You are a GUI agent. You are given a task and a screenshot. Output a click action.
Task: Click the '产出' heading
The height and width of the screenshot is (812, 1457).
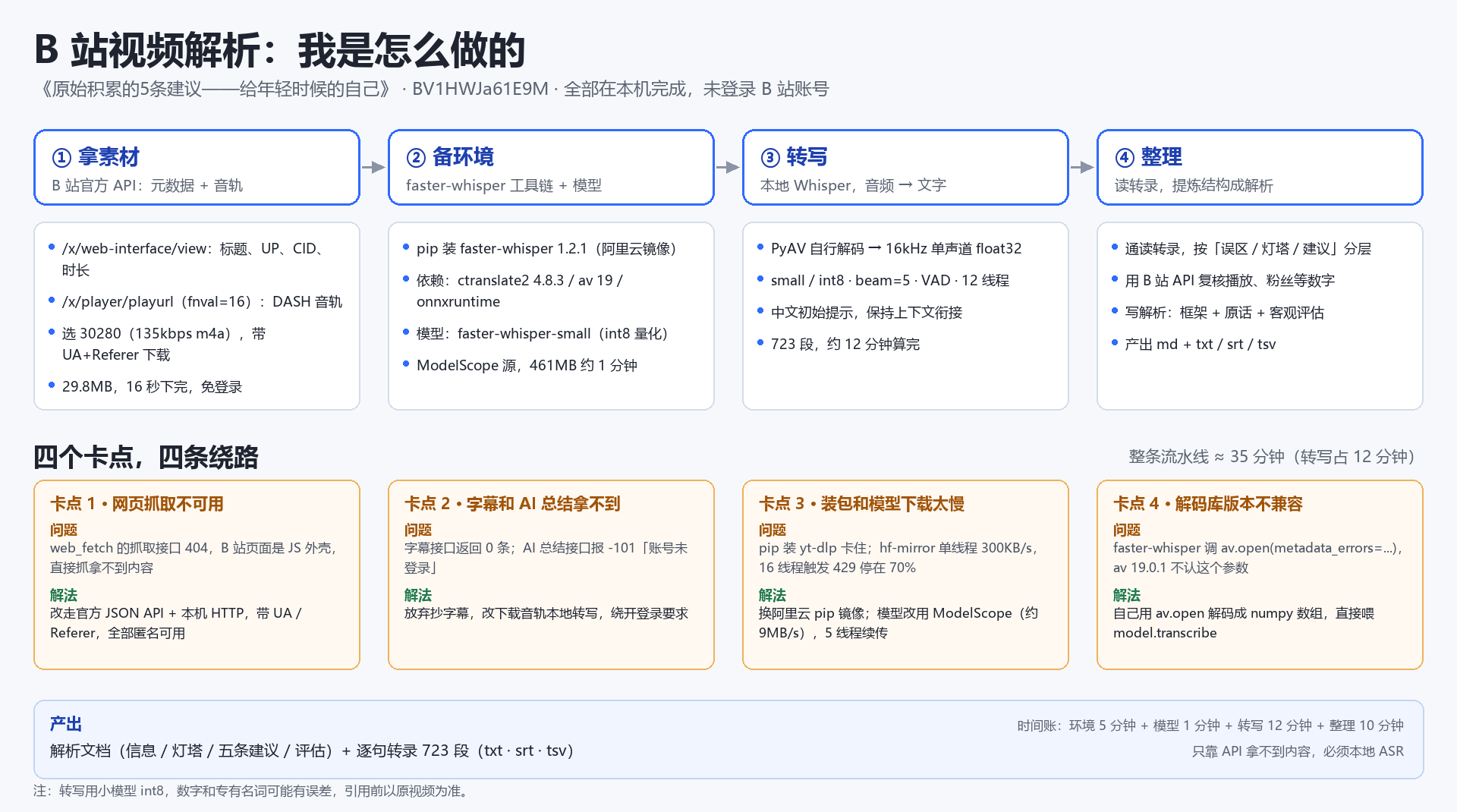pyautogui.click(x=66, y=723)
